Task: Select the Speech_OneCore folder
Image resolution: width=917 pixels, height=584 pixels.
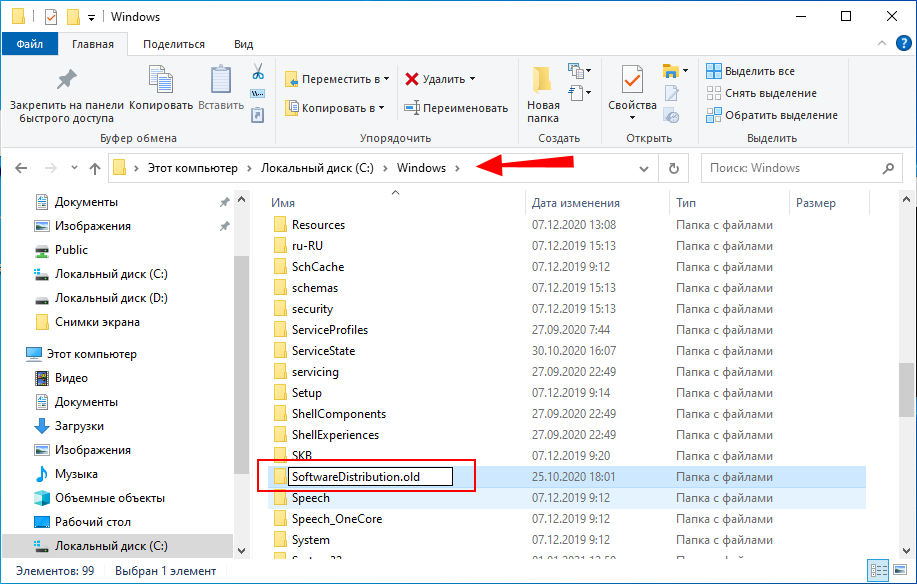Action: pyautogui.click(x=337, y=519)
